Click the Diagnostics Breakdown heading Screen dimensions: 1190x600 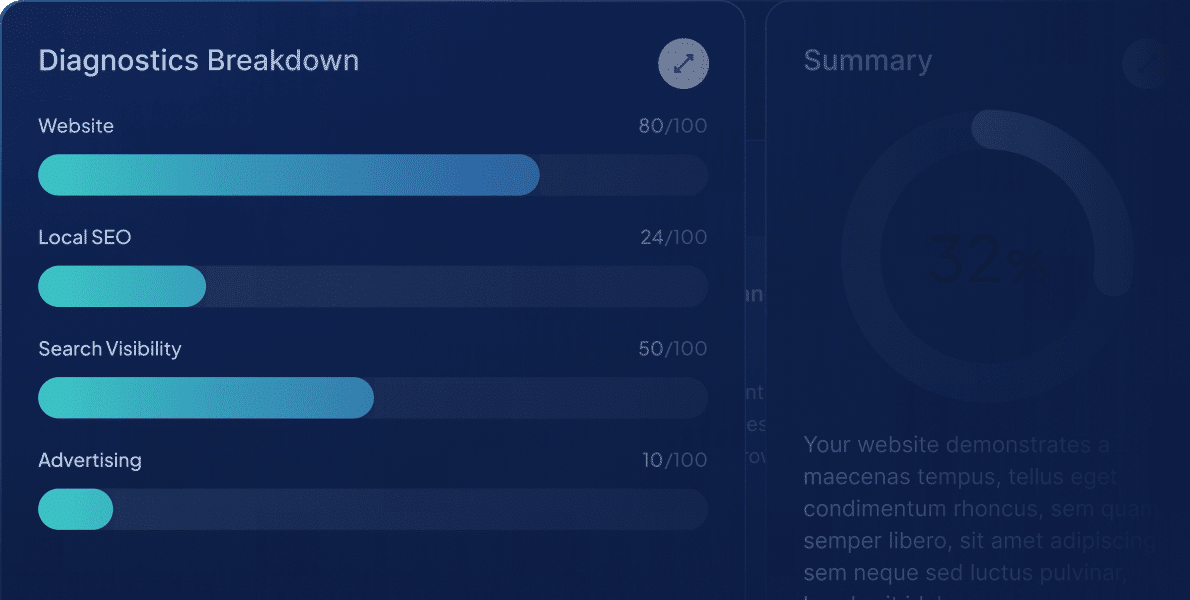click(x=198, y=60)
